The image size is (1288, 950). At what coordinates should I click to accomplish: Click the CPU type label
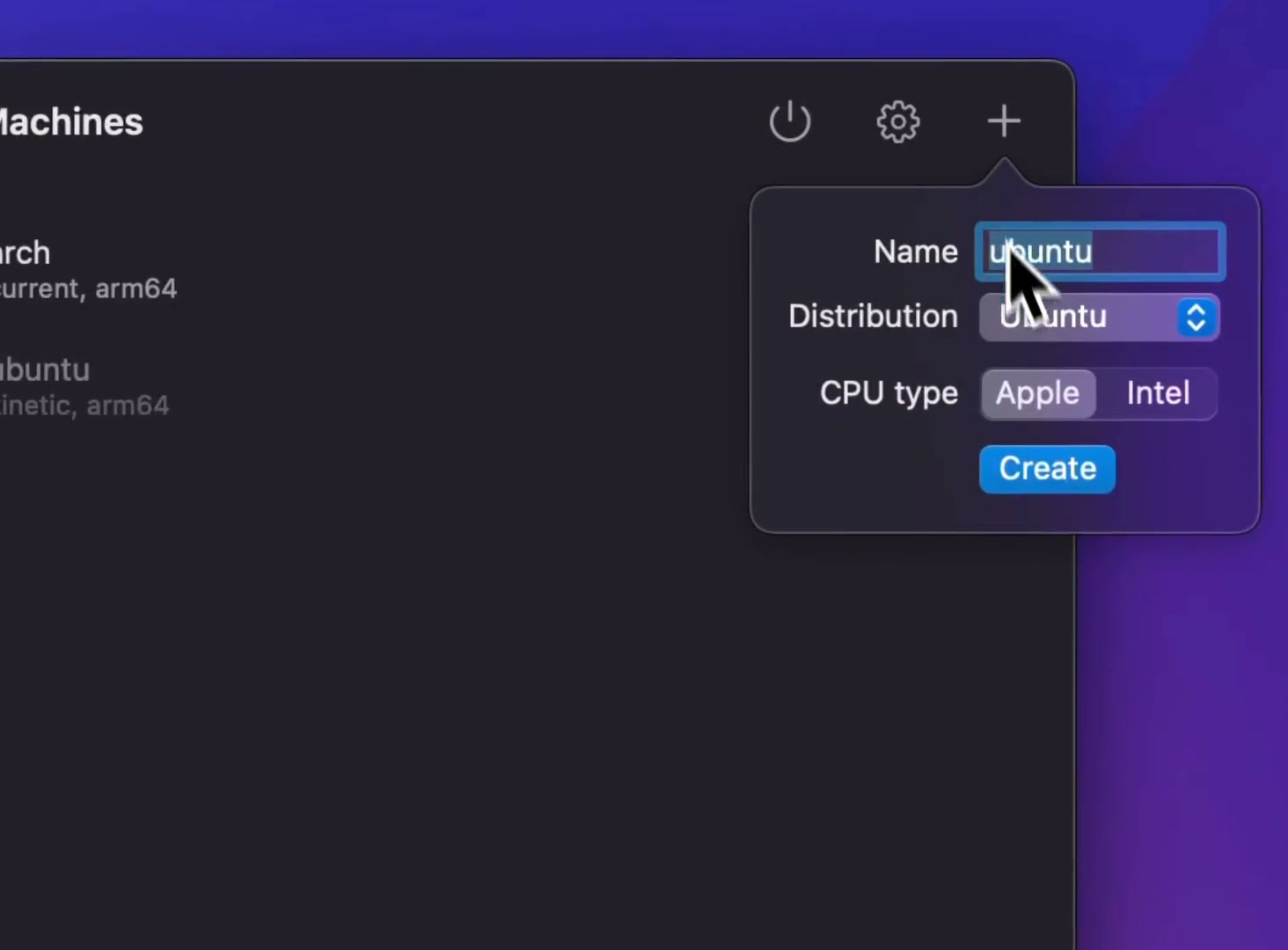pos(889,393)
